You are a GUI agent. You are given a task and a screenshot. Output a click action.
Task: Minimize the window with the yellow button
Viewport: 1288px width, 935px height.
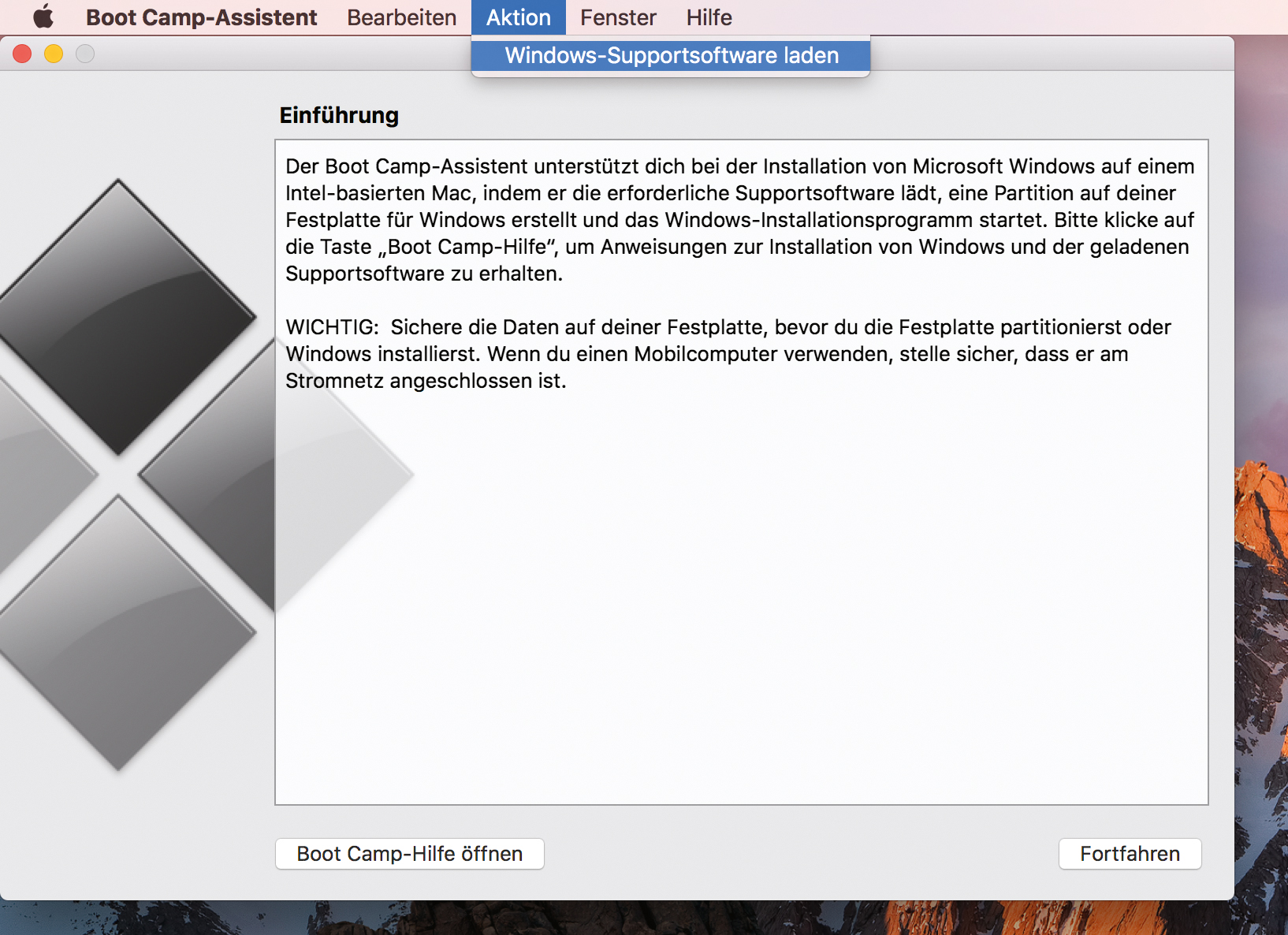(54, 54)
